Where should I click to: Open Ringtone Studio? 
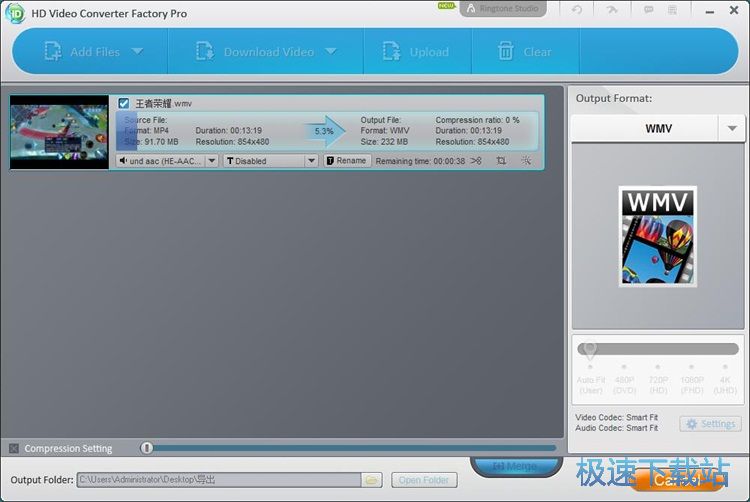click(503, 9)
